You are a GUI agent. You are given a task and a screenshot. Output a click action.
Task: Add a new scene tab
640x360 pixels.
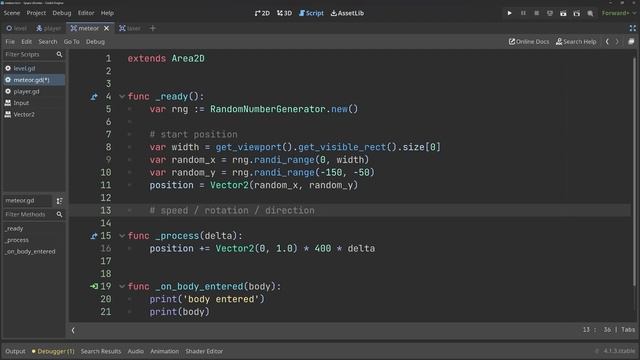(x=153, y=28)
